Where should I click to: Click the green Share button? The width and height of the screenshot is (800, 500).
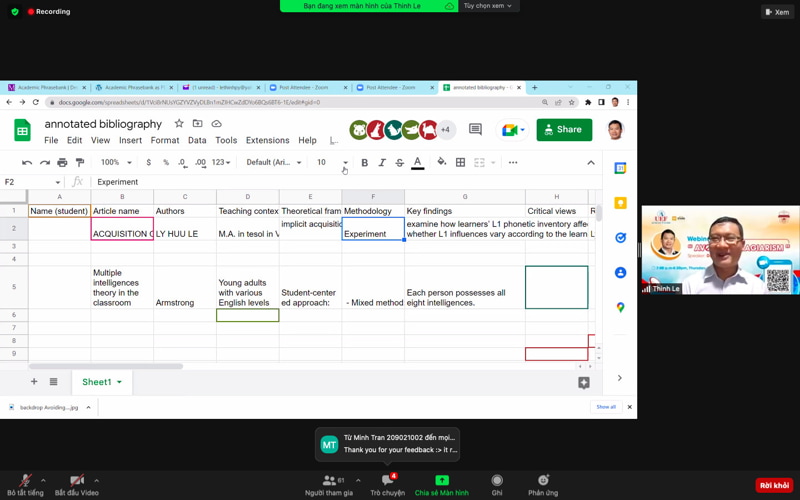[x=564, y=130]
